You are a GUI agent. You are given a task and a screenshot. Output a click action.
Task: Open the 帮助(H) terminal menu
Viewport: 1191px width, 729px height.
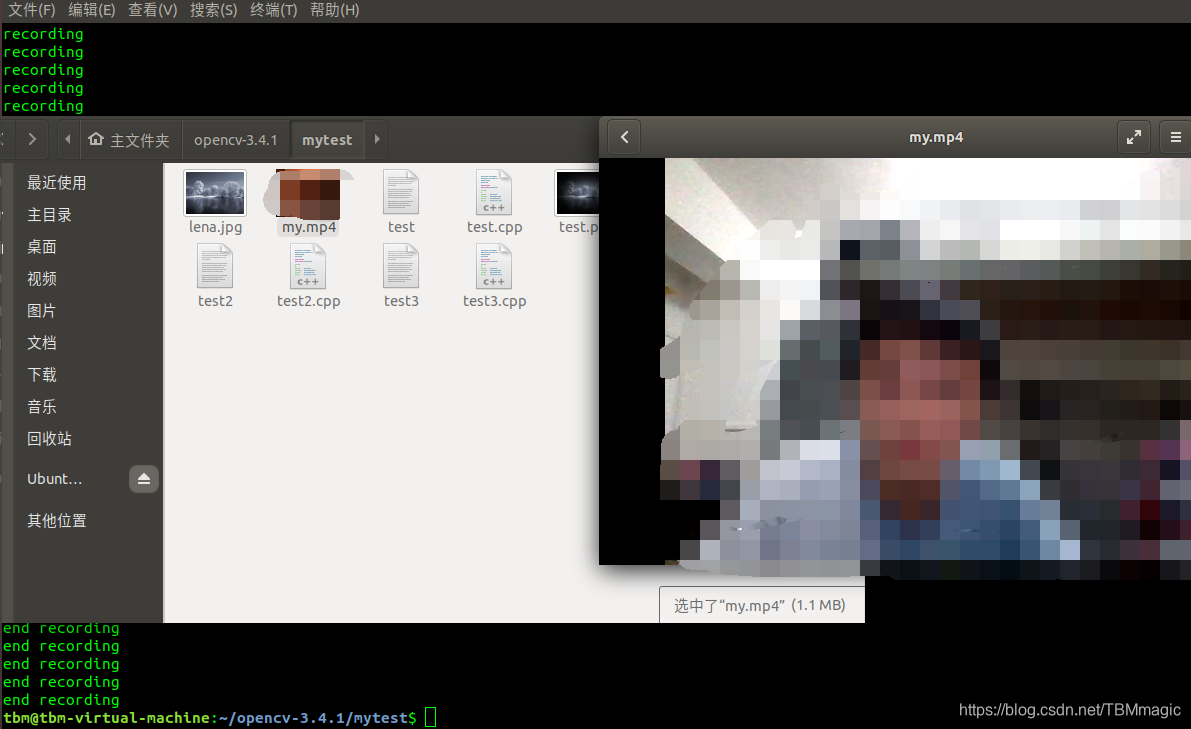click(335, 10)
